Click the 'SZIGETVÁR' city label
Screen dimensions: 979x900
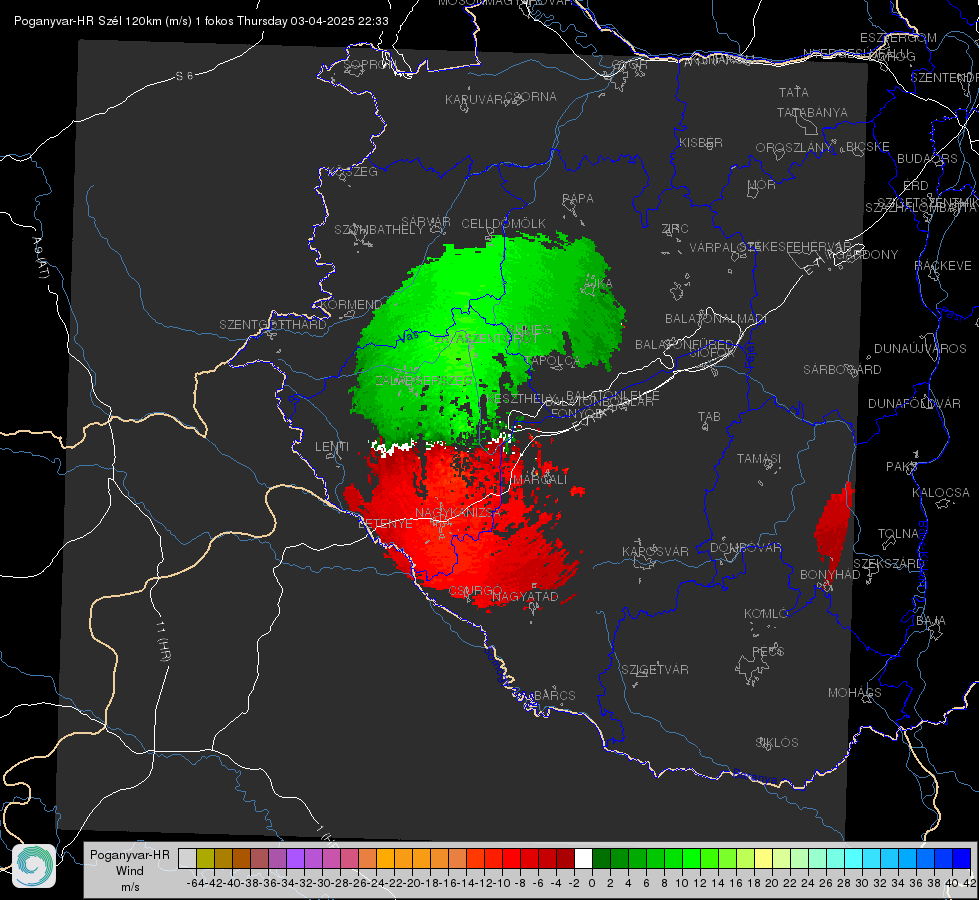655,670
